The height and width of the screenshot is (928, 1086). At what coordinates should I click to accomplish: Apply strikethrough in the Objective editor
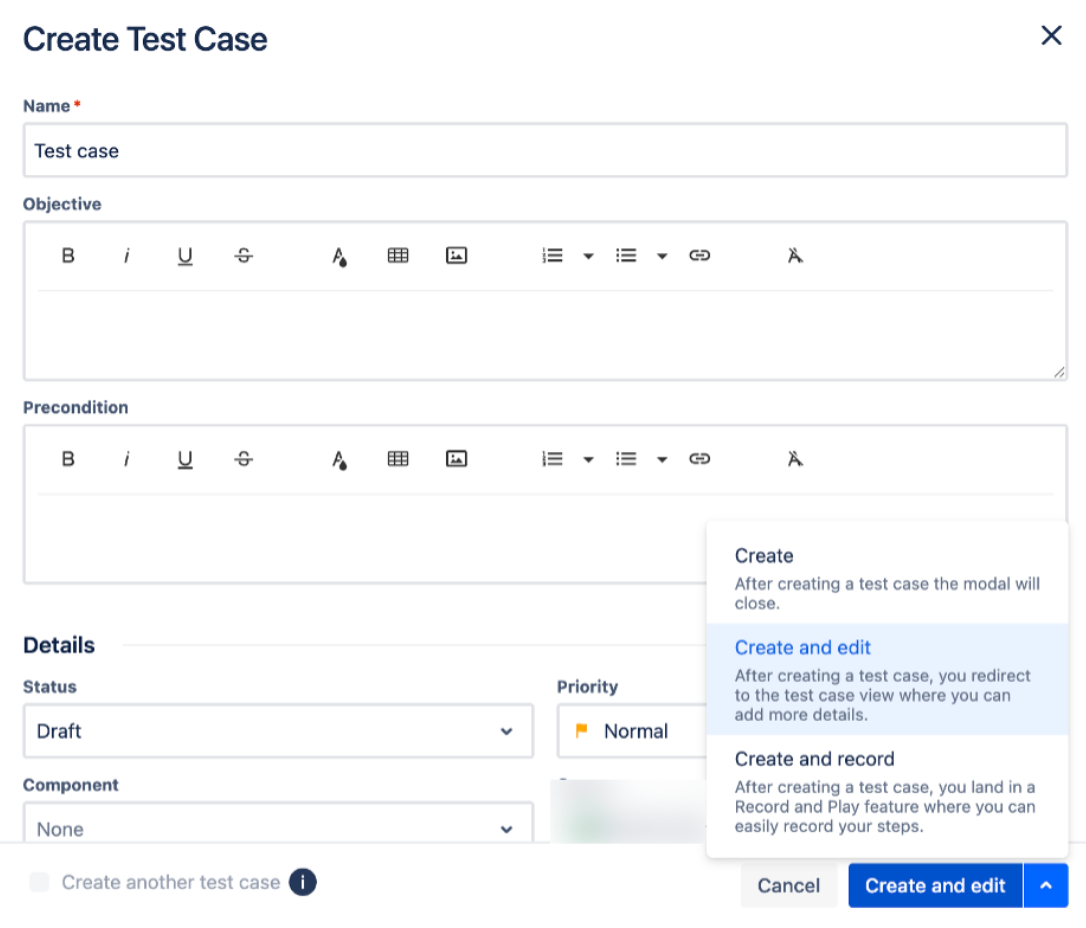243,255
